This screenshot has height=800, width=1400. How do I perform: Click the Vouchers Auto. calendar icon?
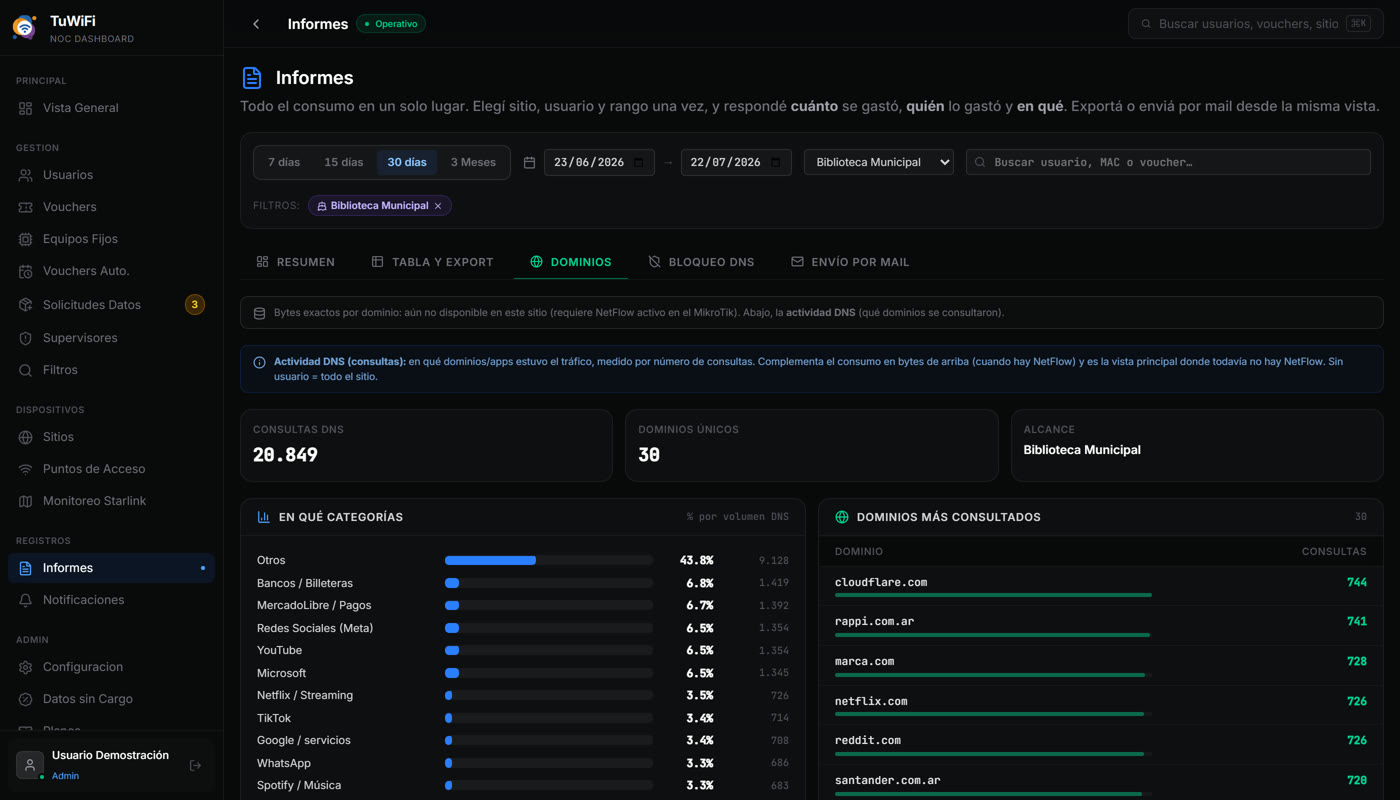point(26,271)
